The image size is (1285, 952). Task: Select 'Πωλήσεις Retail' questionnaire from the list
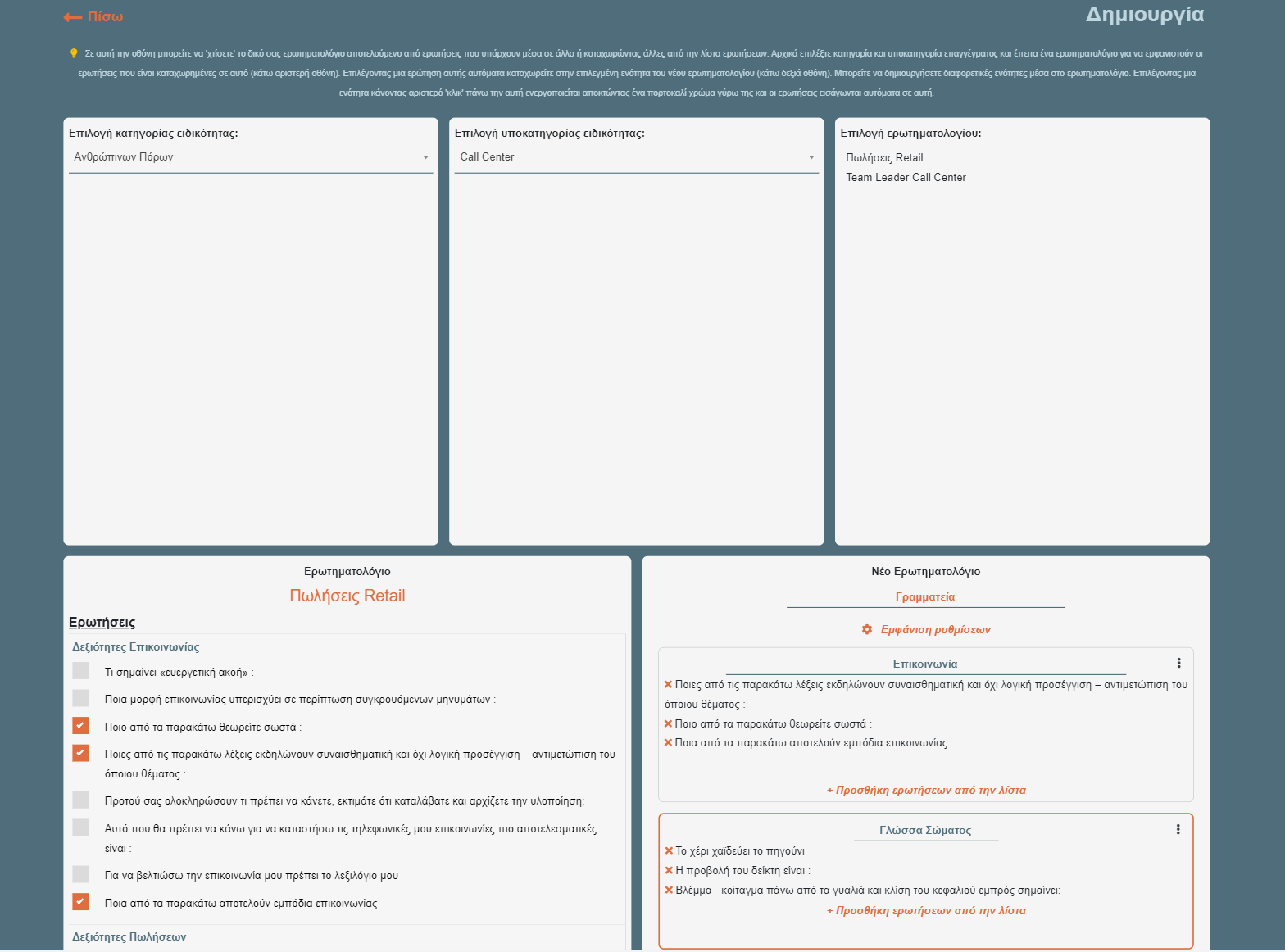pos(884,158)
